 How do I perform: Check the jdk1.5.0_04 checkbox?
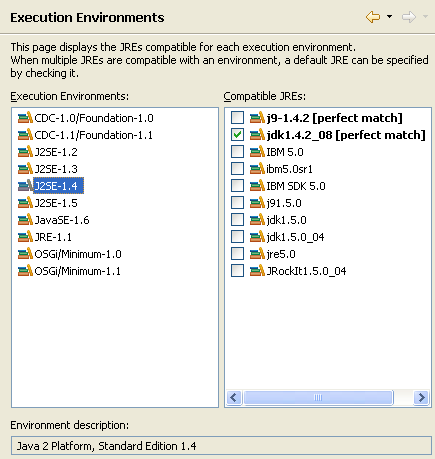[237, 237]
